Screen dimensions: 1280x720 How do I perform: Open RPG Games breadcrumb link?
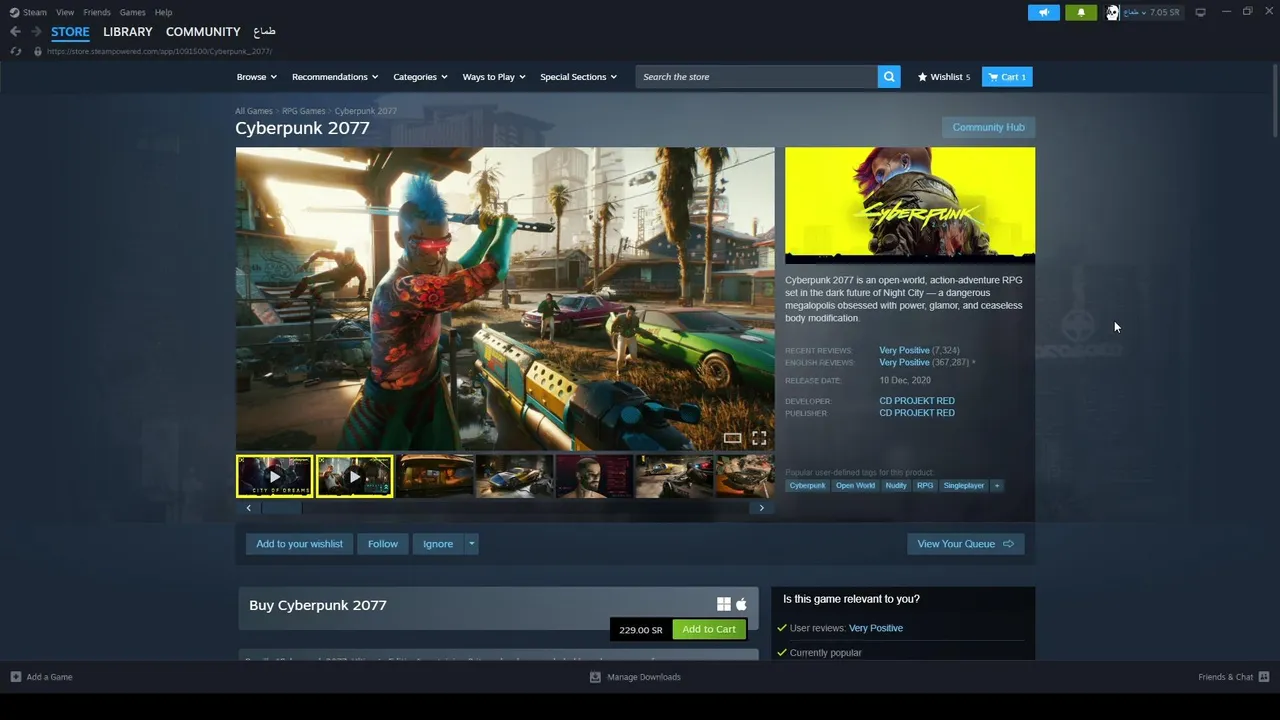[303, 111]
